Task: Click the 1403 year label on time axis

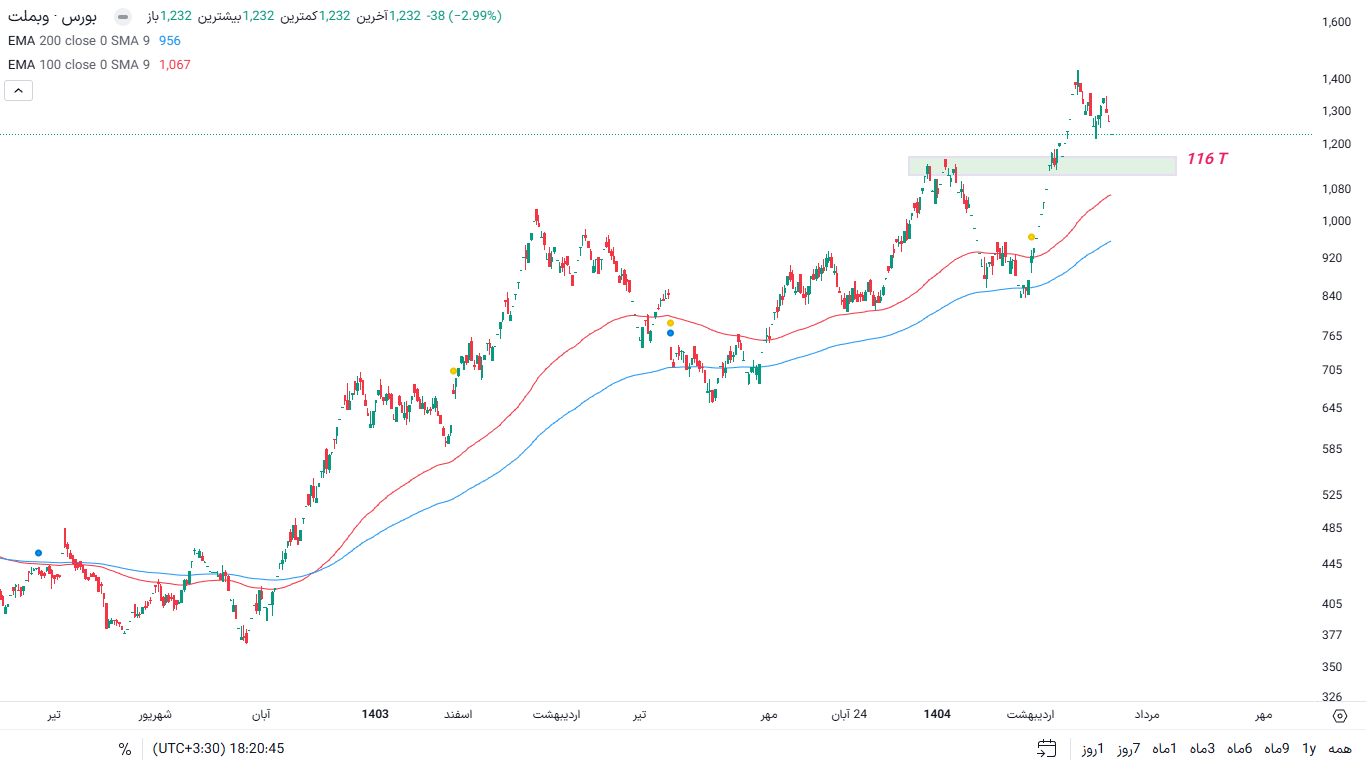Action: click(375, 715)
